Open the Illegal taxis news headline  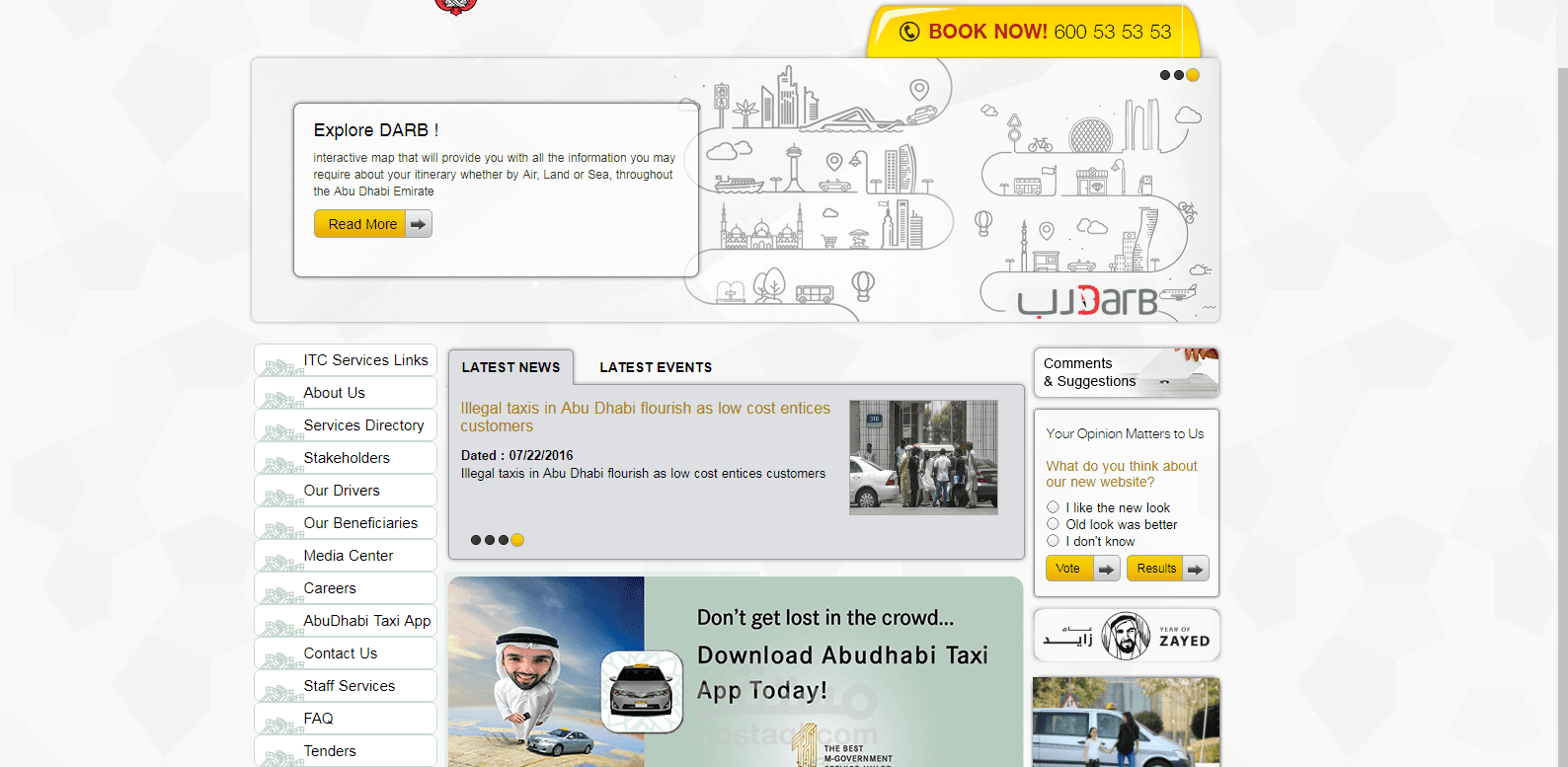coord(645,417)
